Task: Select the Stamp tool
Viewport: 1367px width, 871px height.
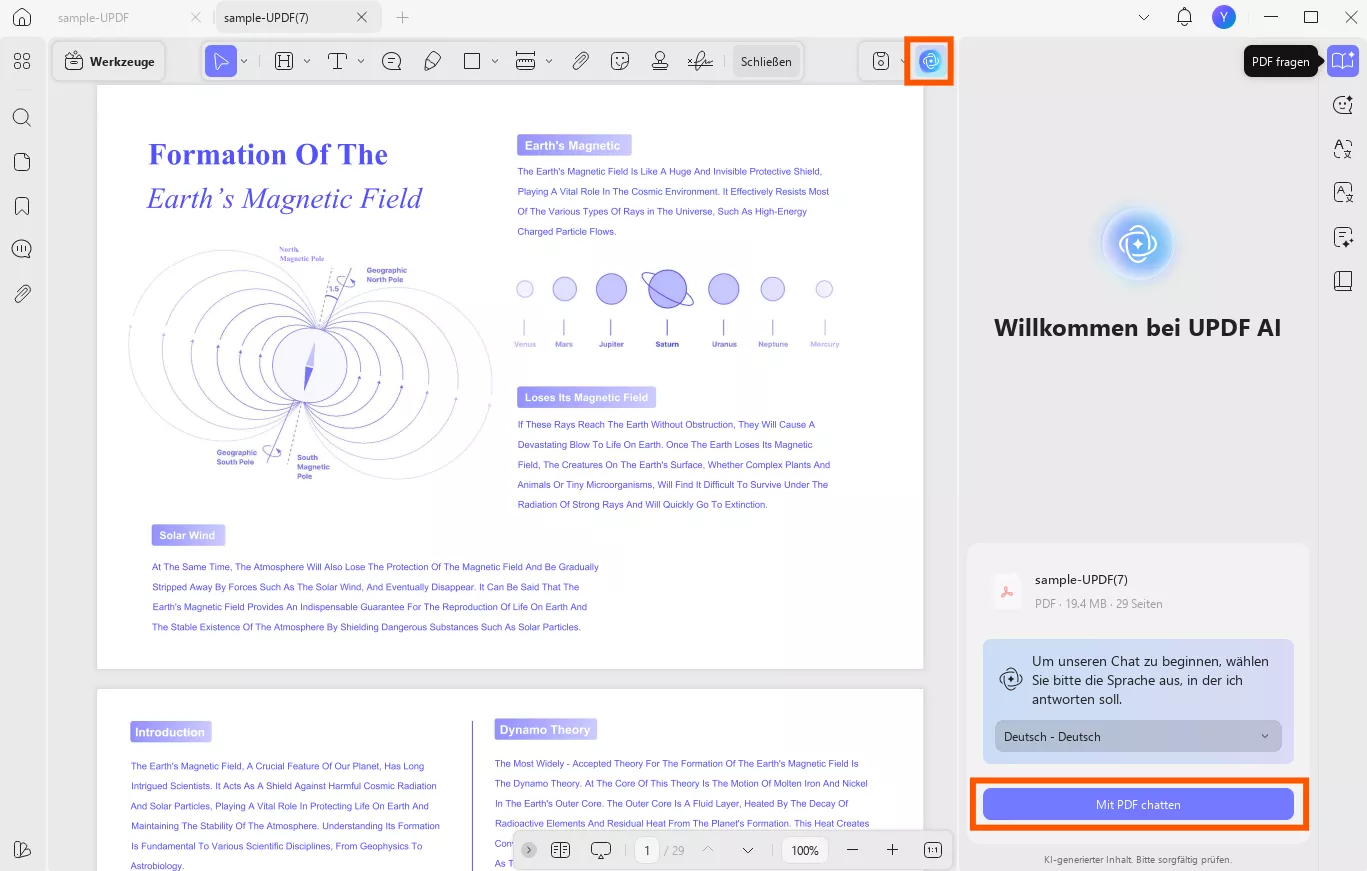Action: [x=660, y=61]
